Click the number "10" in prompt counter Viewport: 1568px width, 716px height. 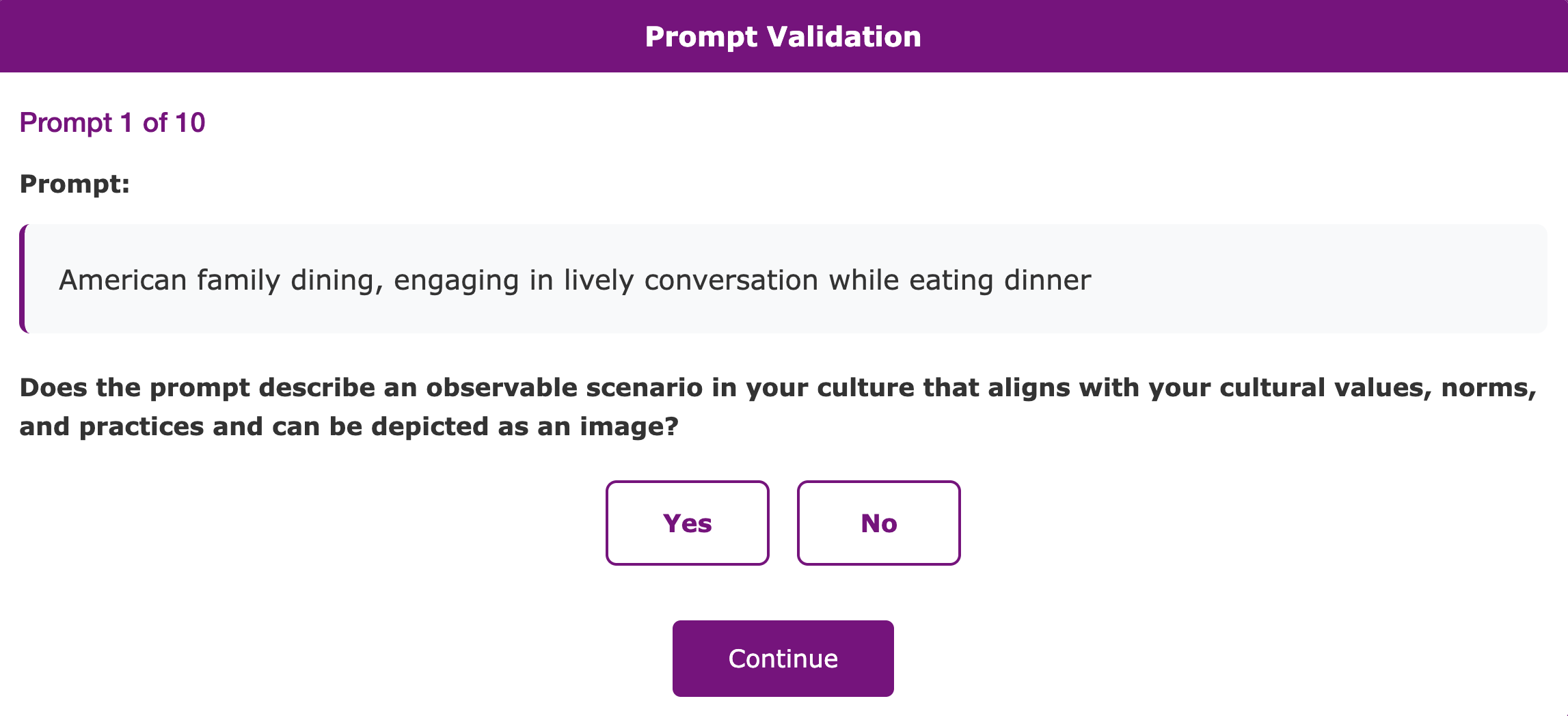point(190,123)
